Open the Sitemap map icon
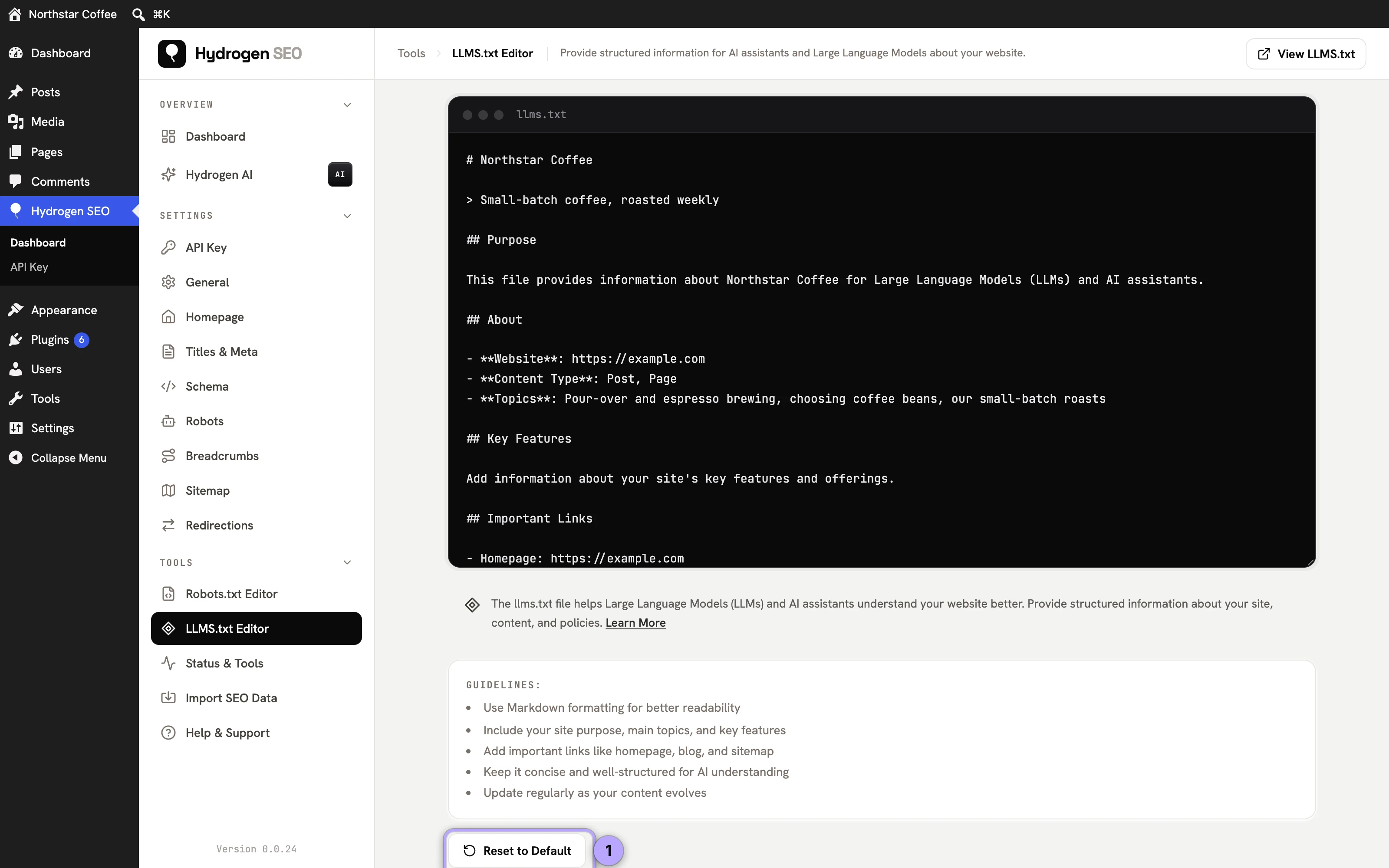The height and width of the screenshot is (868, 1389). pos(168,491)
